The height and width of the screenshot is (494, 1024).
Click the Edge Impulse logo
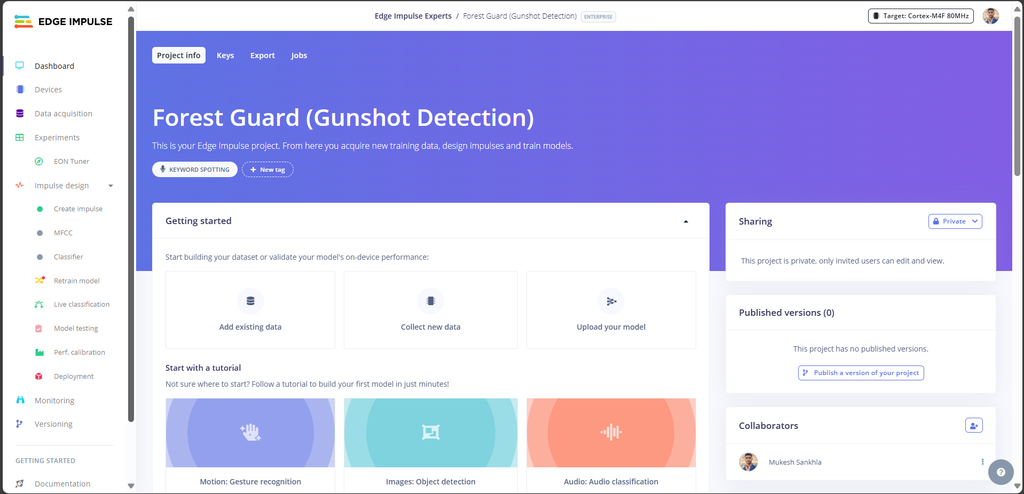click(63, 22)
